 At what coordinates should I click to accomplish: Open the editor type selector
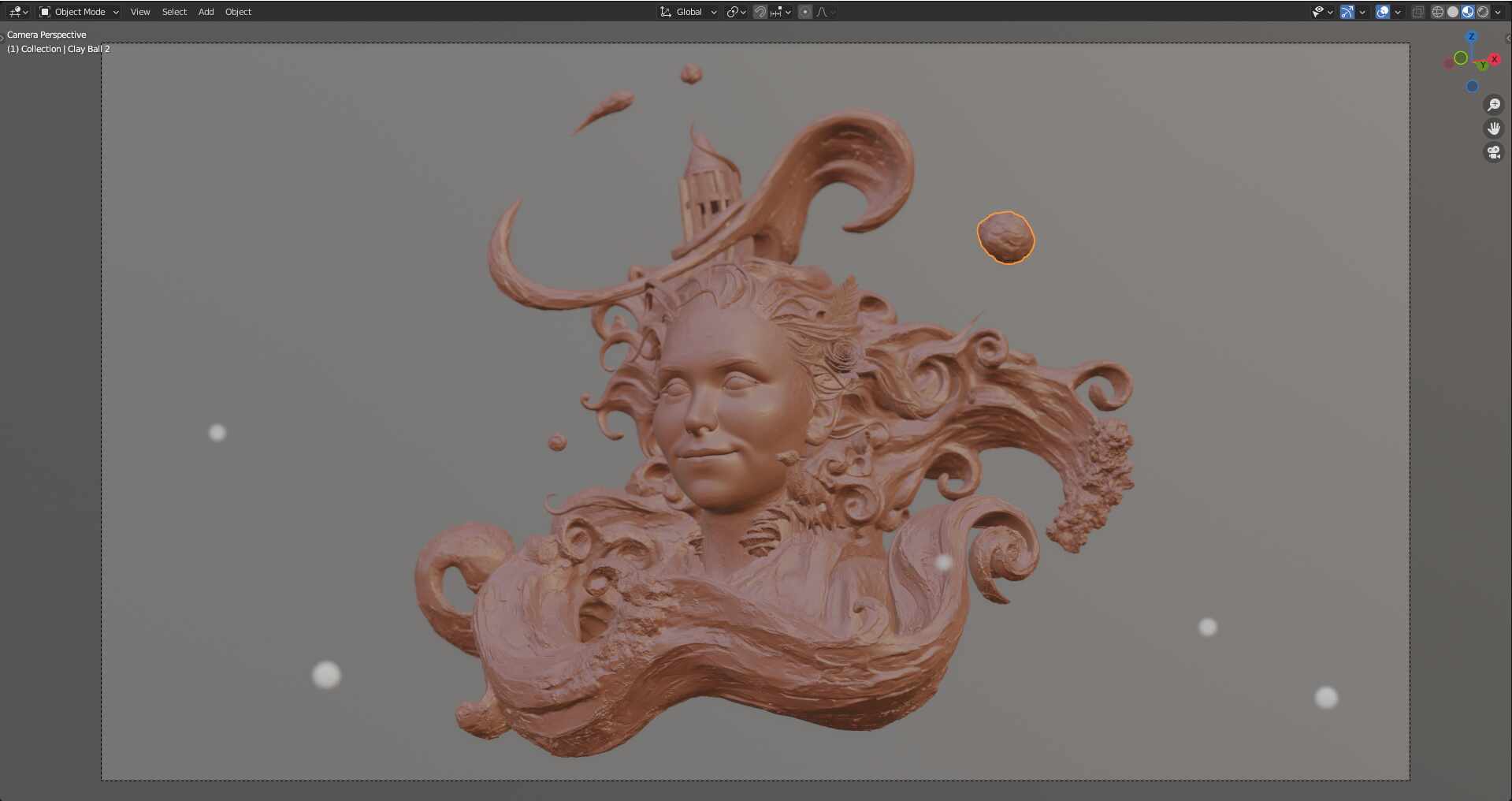coord(17,12)
